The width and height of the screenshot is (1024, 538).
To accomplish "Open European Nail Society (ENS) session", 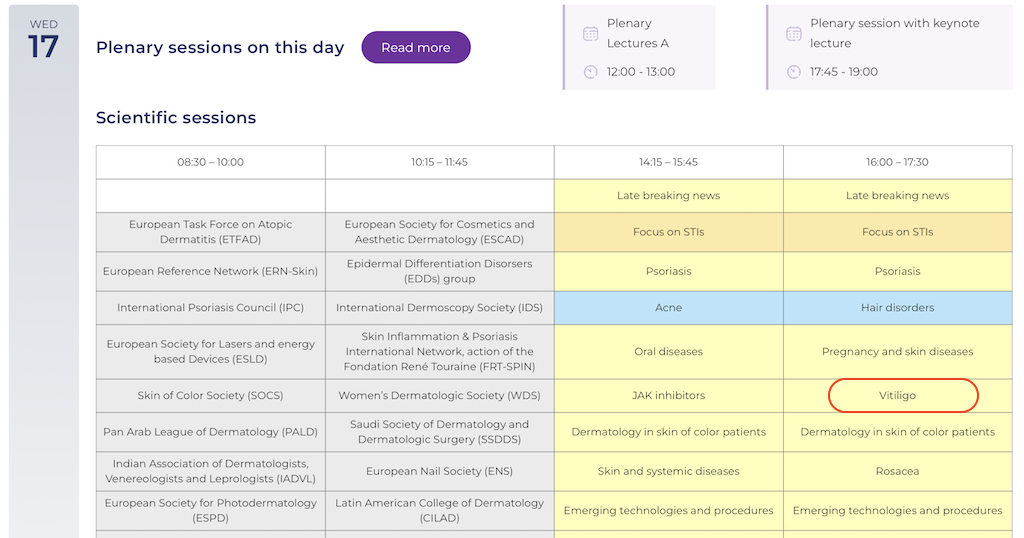I will pyautogui.click(x=439, y=471).
